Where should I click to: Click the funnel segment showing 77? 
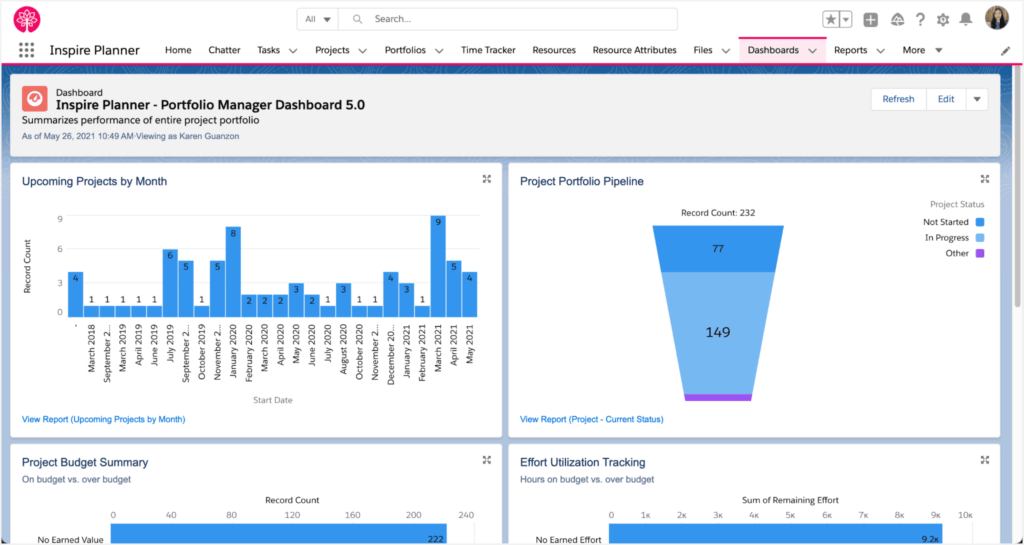coord(718,249)
